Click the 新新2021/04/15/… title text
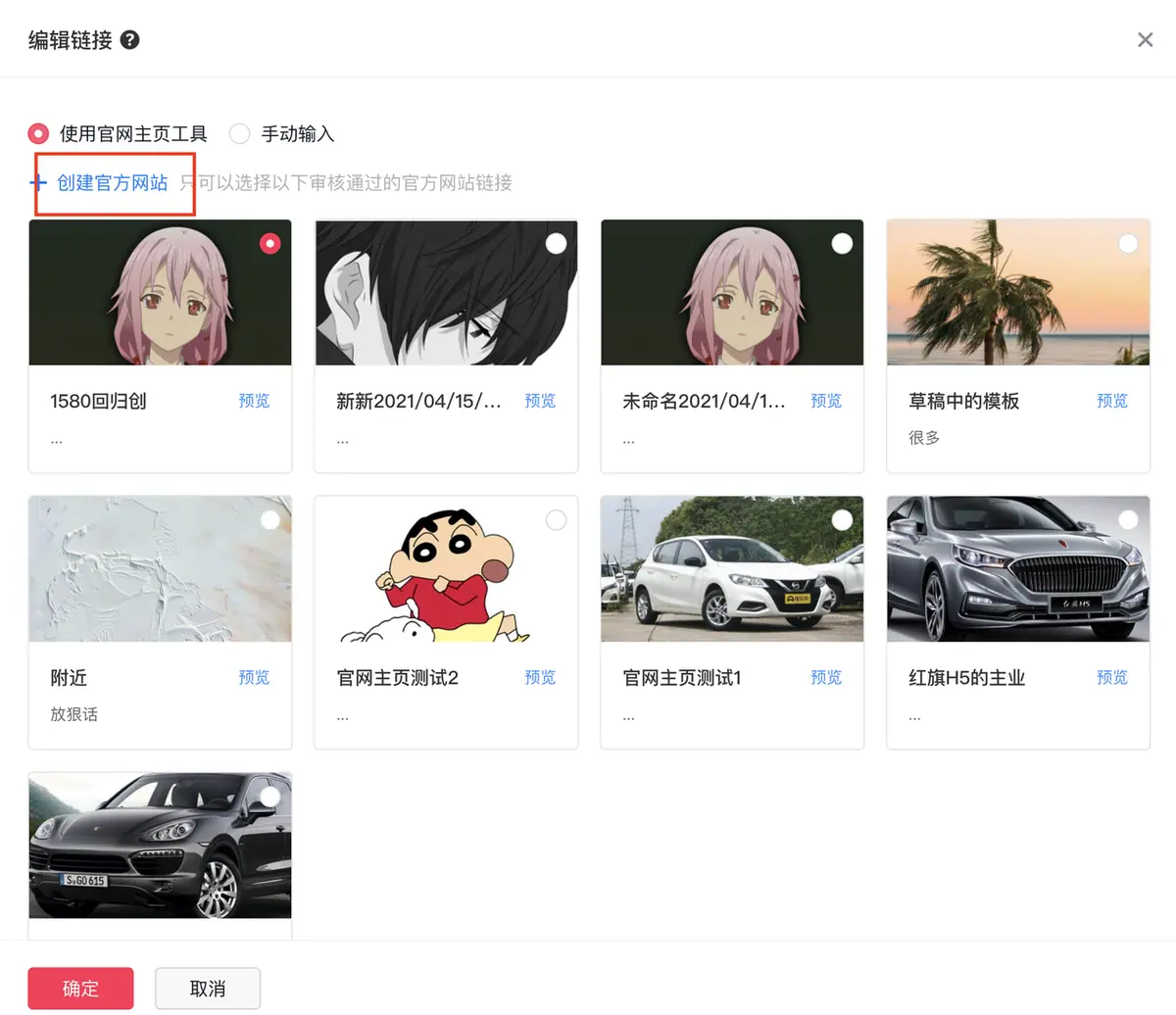This screenshot has width=1176, height=1015. (418, 401)
